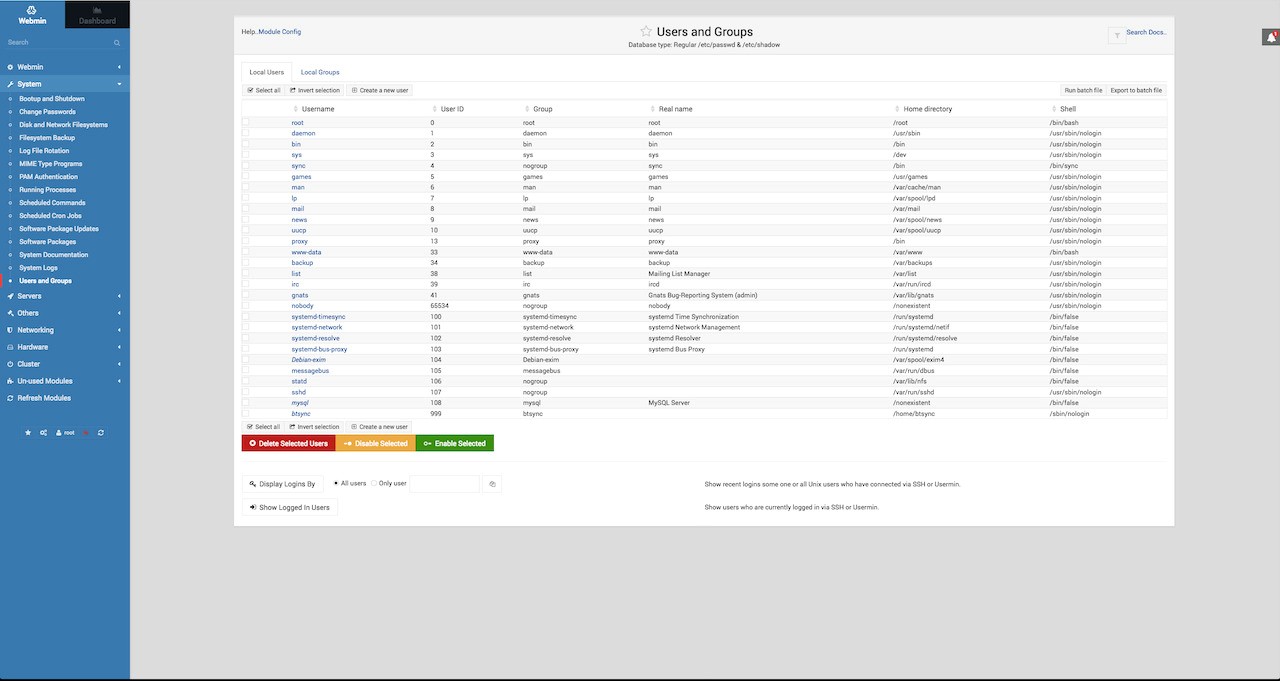The width and height of the screenshot is (1280, 681).
Task: Open the star favorites icon in sidebar footer
Action: coord(28,432)
